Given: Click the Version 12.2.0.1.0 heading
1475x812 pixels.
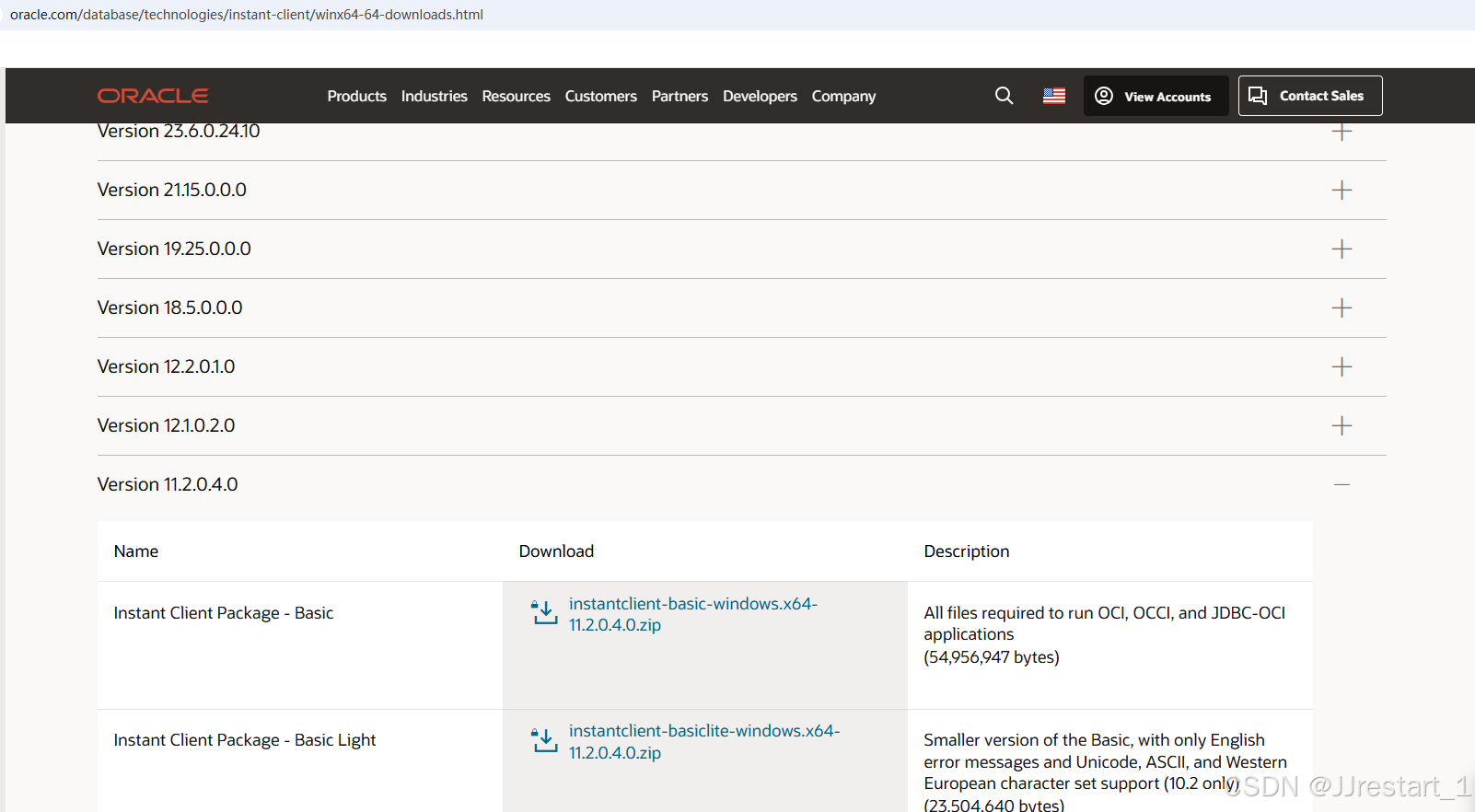Looking at the screenshot, I should 167,366.
